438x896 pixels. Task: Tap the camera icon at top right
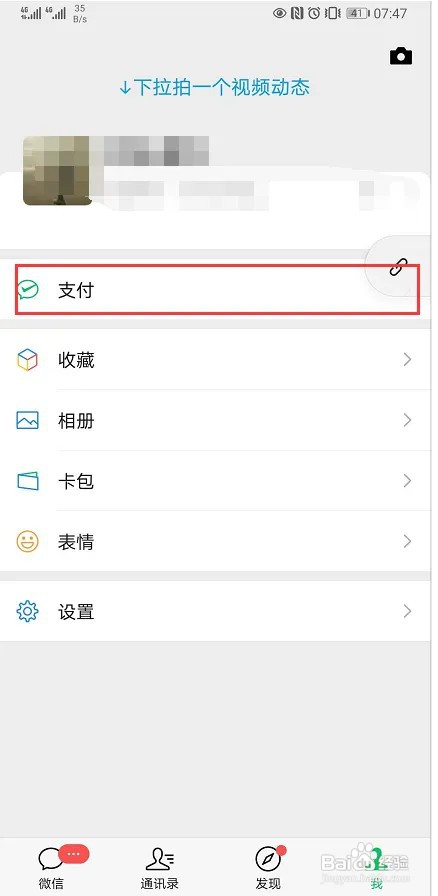tap(400, 55)
